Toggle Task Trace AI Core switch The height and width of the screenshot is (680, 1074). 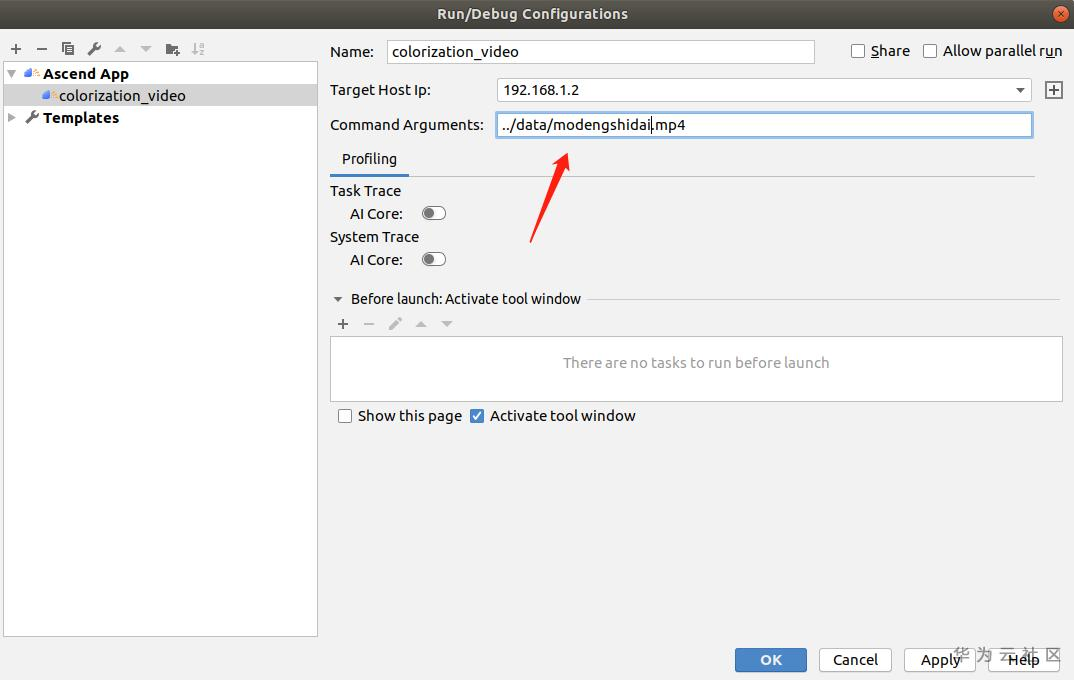pyautogui.click(x=434, y=214)
